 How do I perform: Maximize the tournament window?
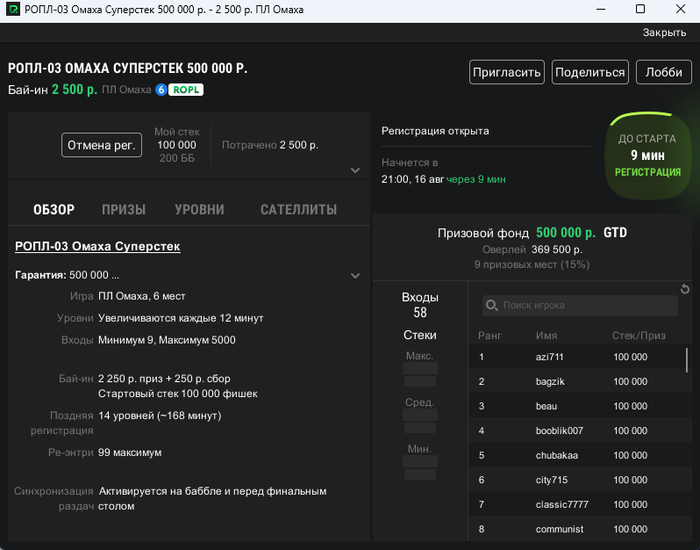coord(640,9)
